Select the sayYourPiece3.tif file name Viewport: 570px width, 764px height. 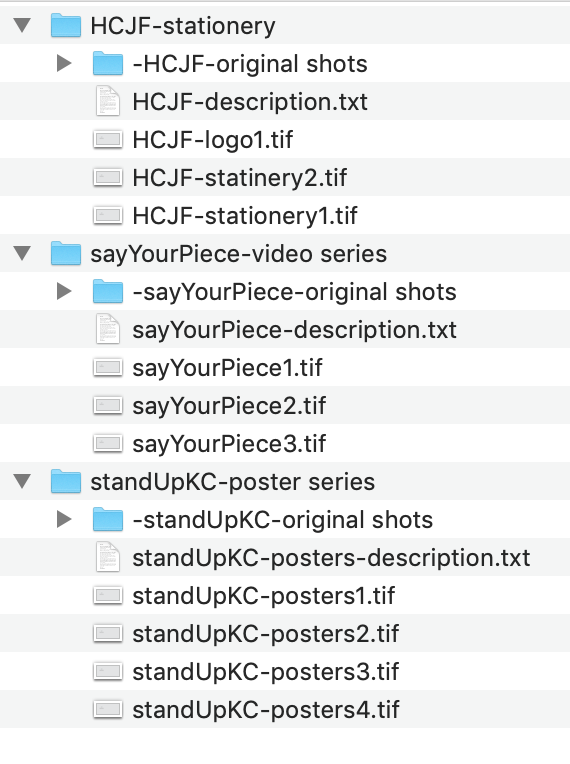point(229,444)
